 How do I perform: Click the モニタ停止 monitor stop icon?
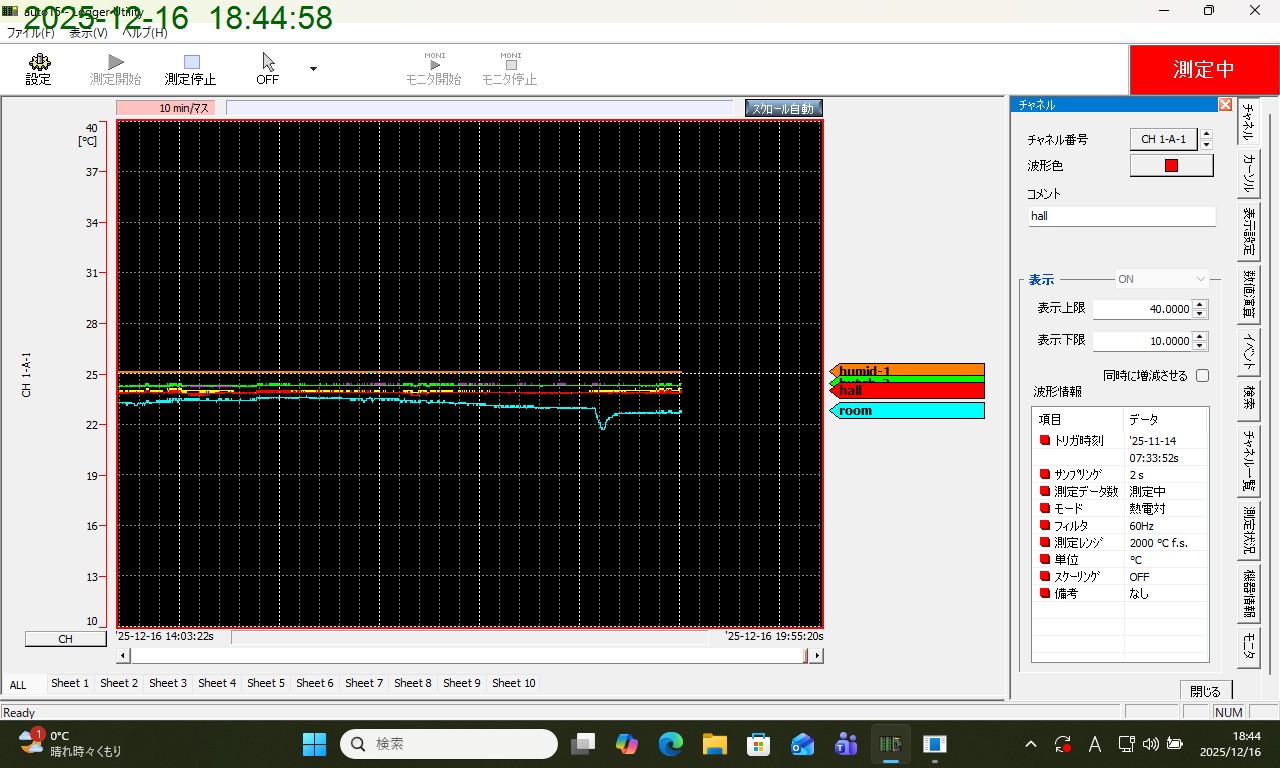(510, 68)
